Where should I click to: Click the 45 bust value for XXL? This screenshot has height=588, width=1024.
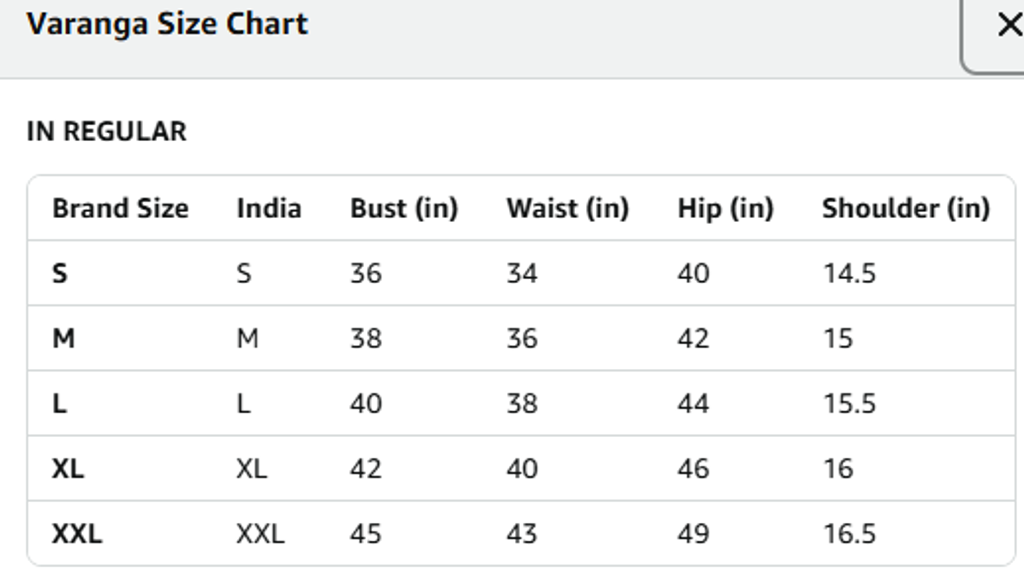coord(365,533)
